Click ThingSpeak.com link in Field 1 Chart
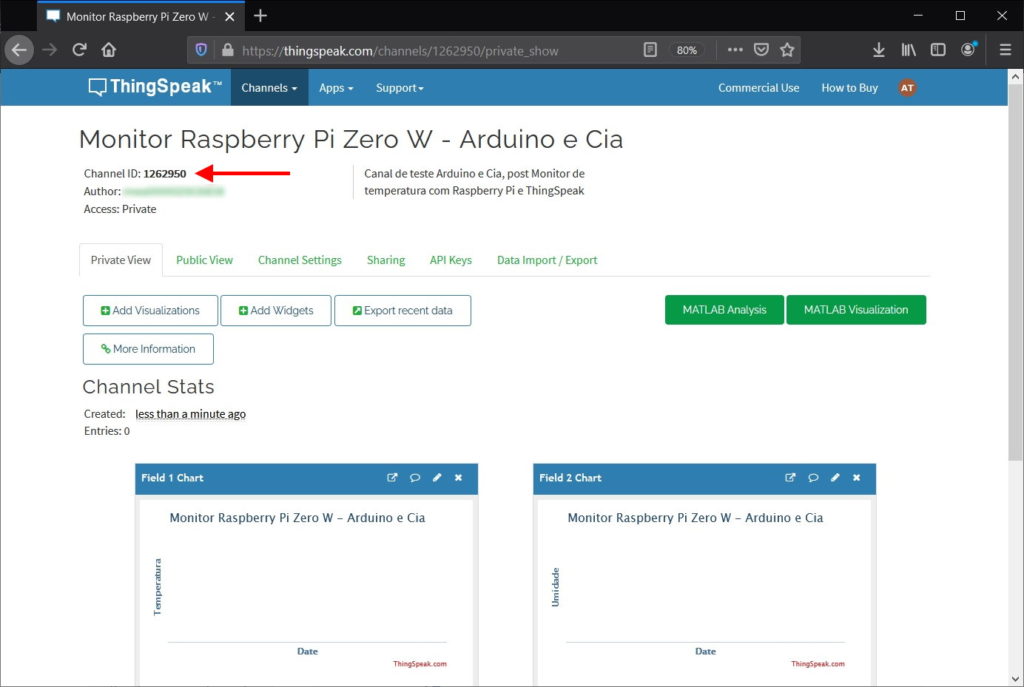 pyautogui.click(x=420, y=663)
